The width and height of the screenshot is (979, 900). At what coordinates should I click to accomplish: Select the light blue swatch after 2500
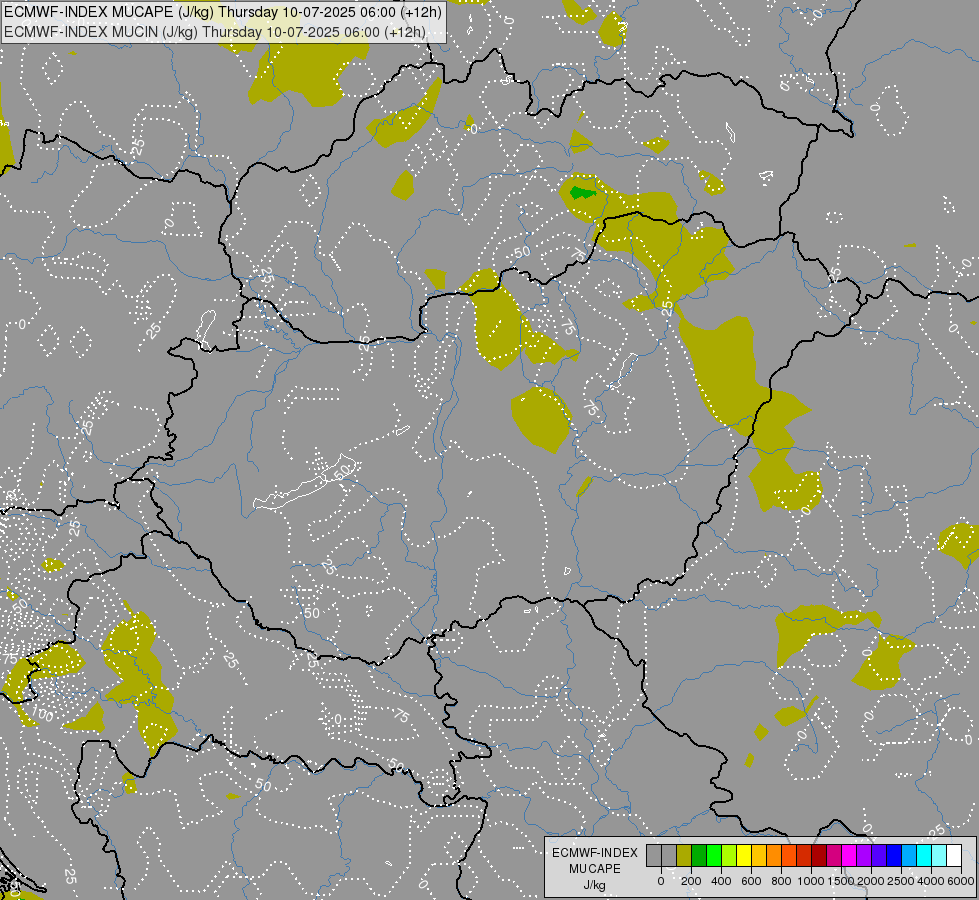click(910, 856)
